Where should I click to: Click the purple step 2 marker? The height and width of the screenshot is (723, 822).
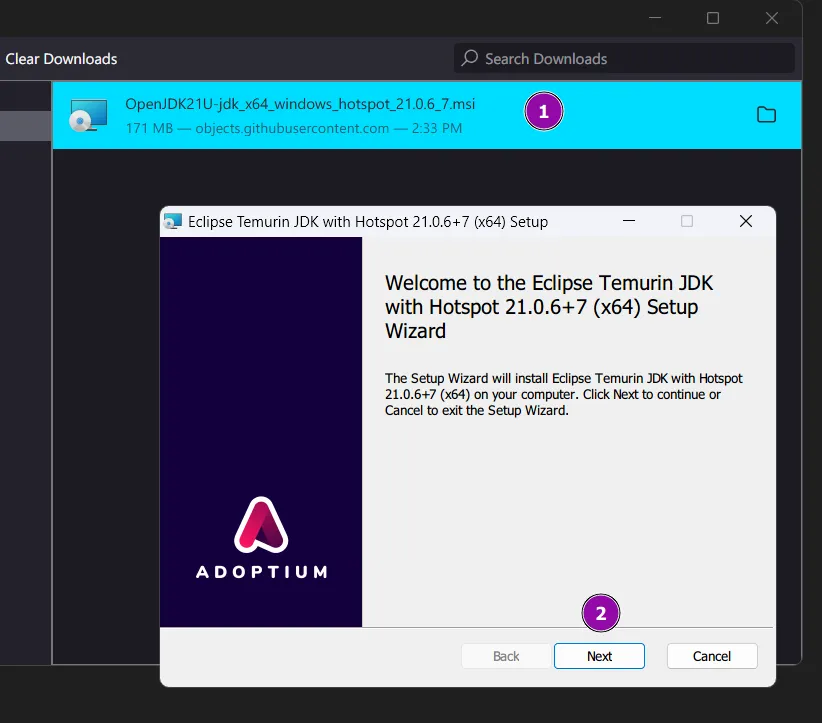[601, 614]
